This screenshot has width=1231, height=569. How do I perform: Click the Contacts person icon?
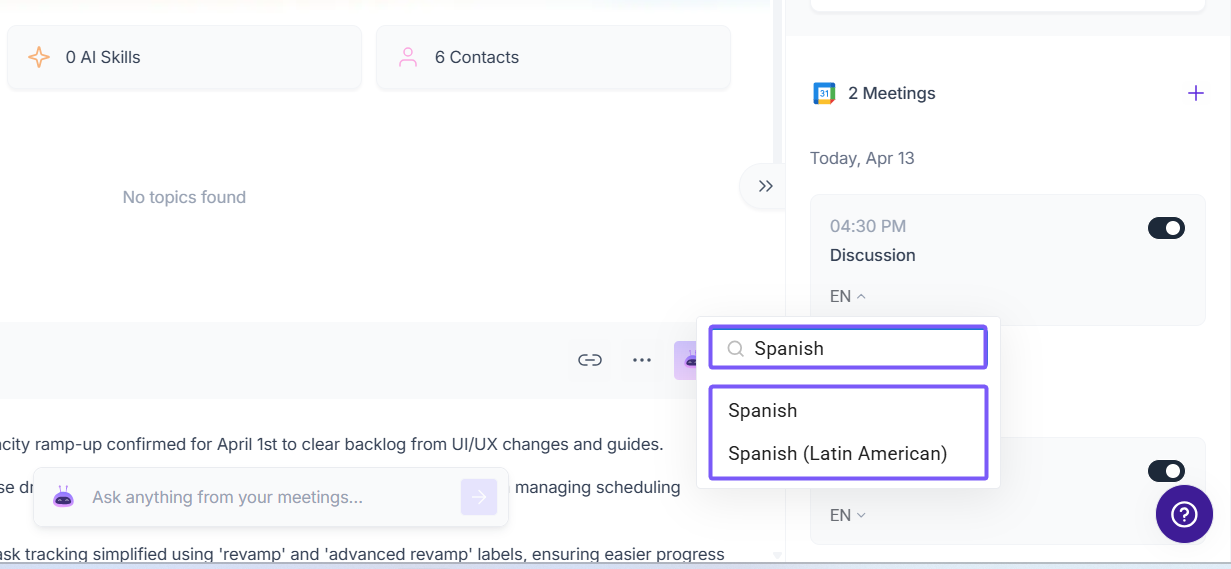coord(408,57)
